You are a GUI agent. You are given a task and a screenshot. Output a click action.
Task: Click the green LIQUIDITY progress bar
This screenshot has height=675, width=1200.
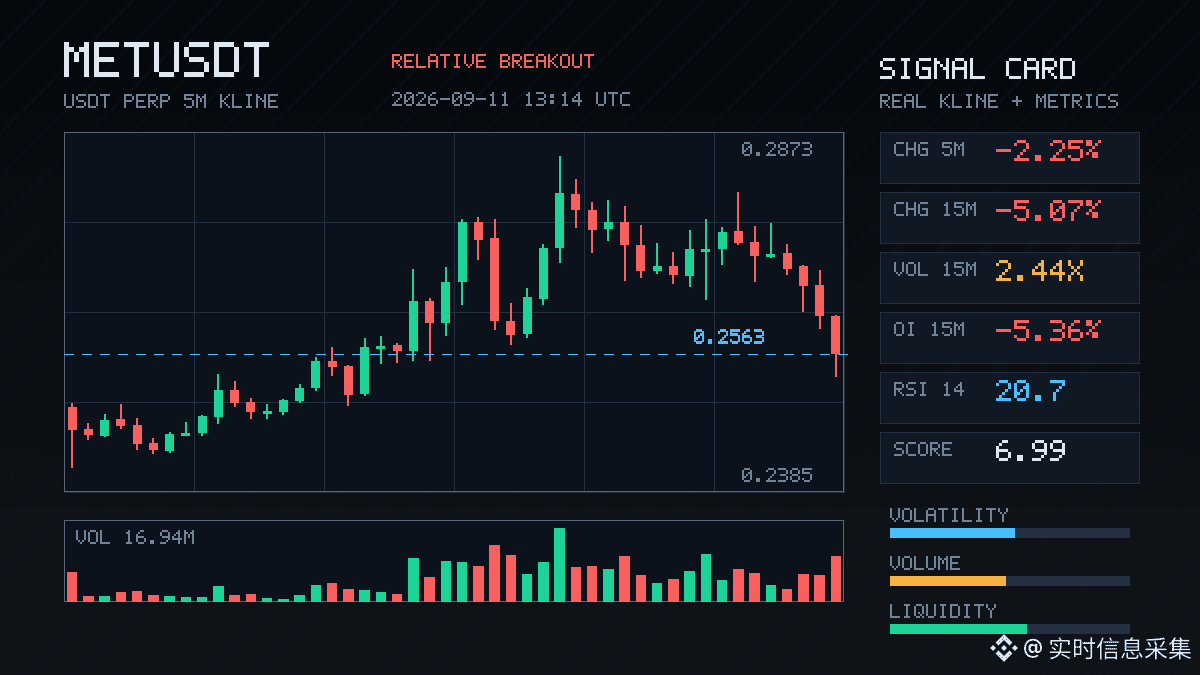click(1009, 629)
